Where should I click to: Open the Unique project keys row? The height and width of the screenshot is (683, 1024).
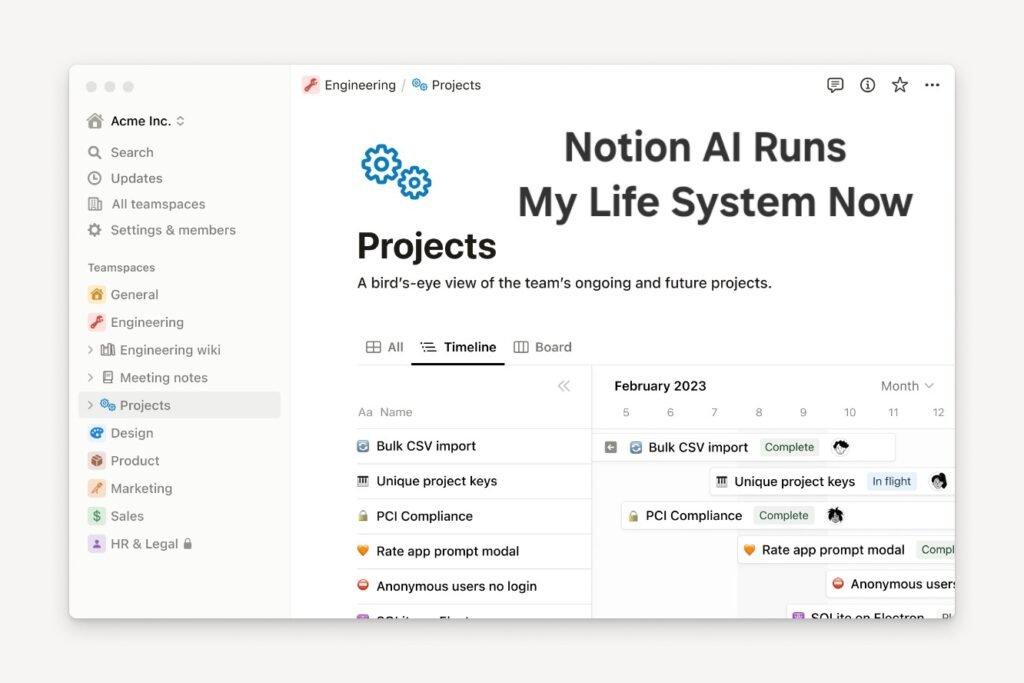tap(436, 481)
